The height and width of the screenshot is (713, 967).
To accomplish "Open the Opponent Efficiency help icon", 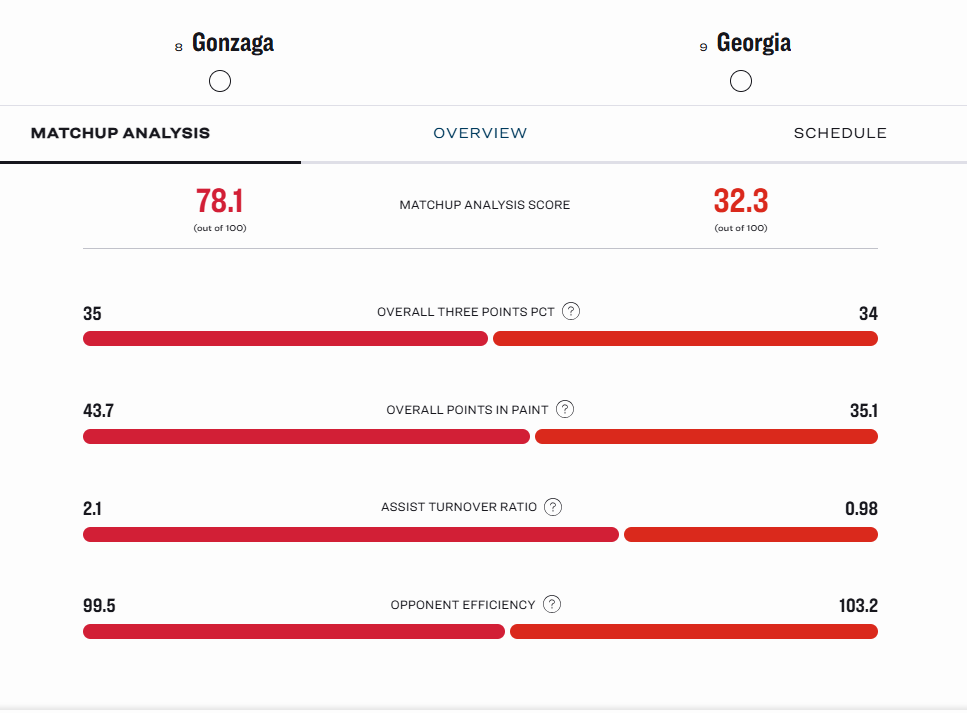I will coord(551,604).
